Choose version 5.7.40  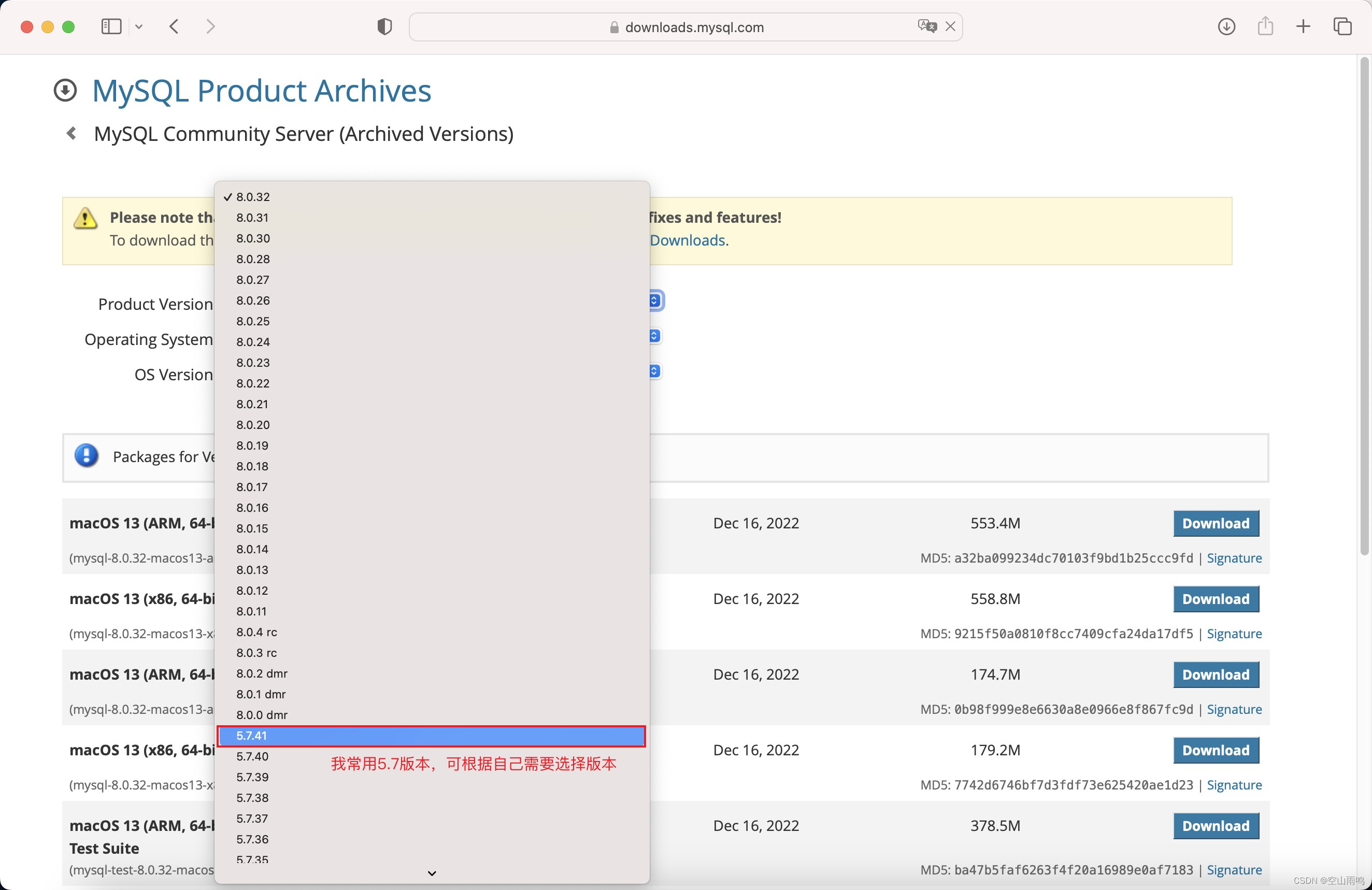click(x=432, y=757)
